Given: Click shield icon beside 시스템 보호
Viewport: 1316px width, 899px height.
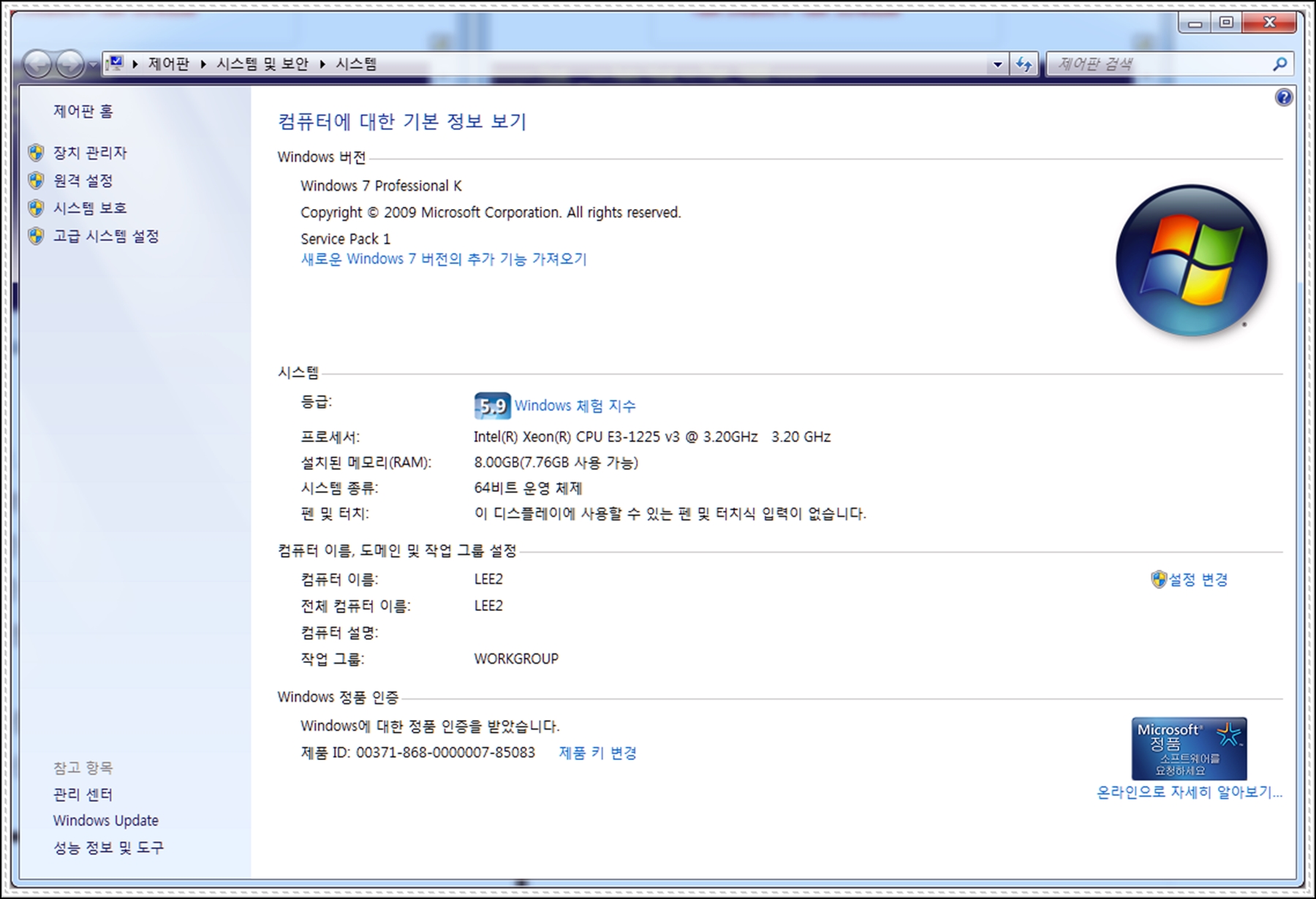Looking at the screenshot, I should [36, 208].
